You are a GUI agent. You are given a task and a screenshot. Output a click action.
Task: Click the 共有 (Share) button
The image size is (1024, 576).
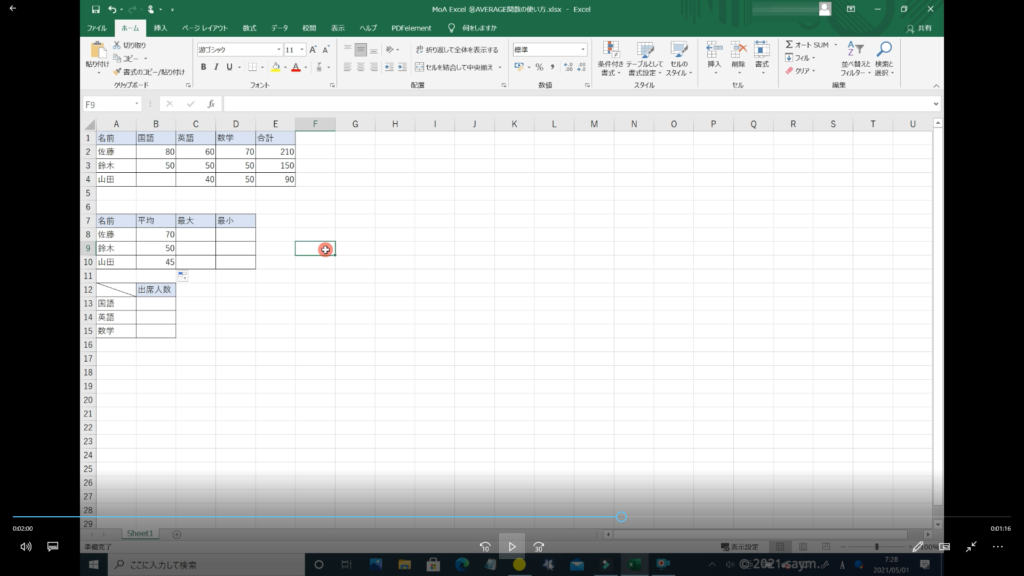919,28
